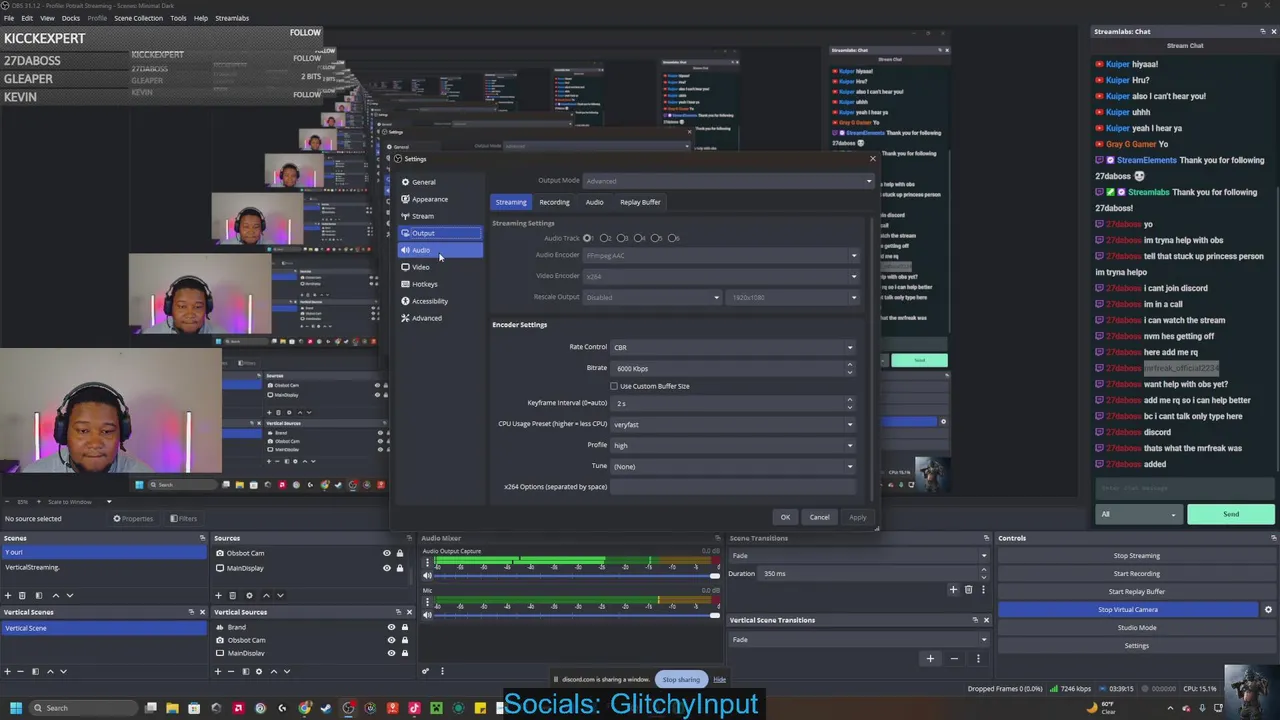The height and width of the screenshot is (720, 1280).
Task: Open Video Encoder dropdown
Action: click(721, 276)
